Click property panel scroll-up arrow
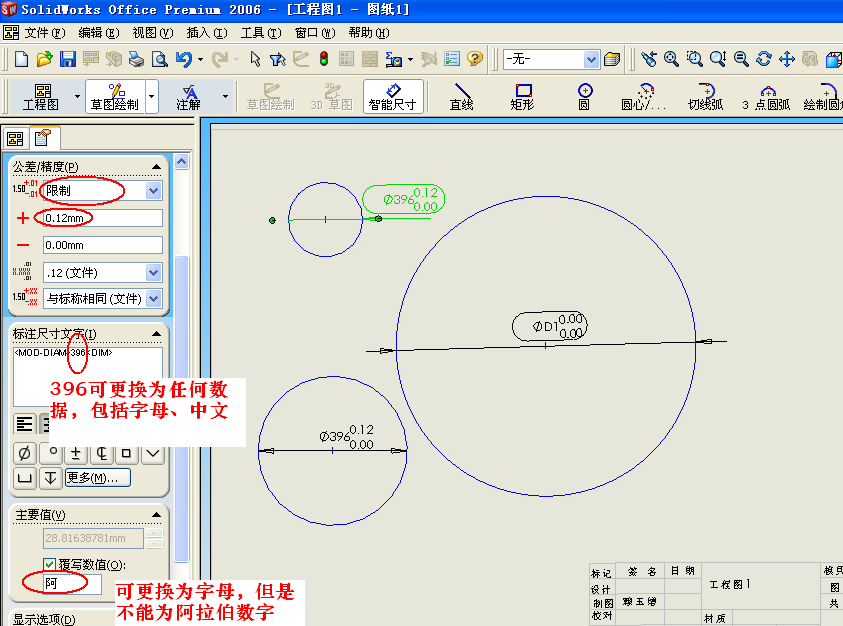843x626 pixels. (x=182, y=161)
